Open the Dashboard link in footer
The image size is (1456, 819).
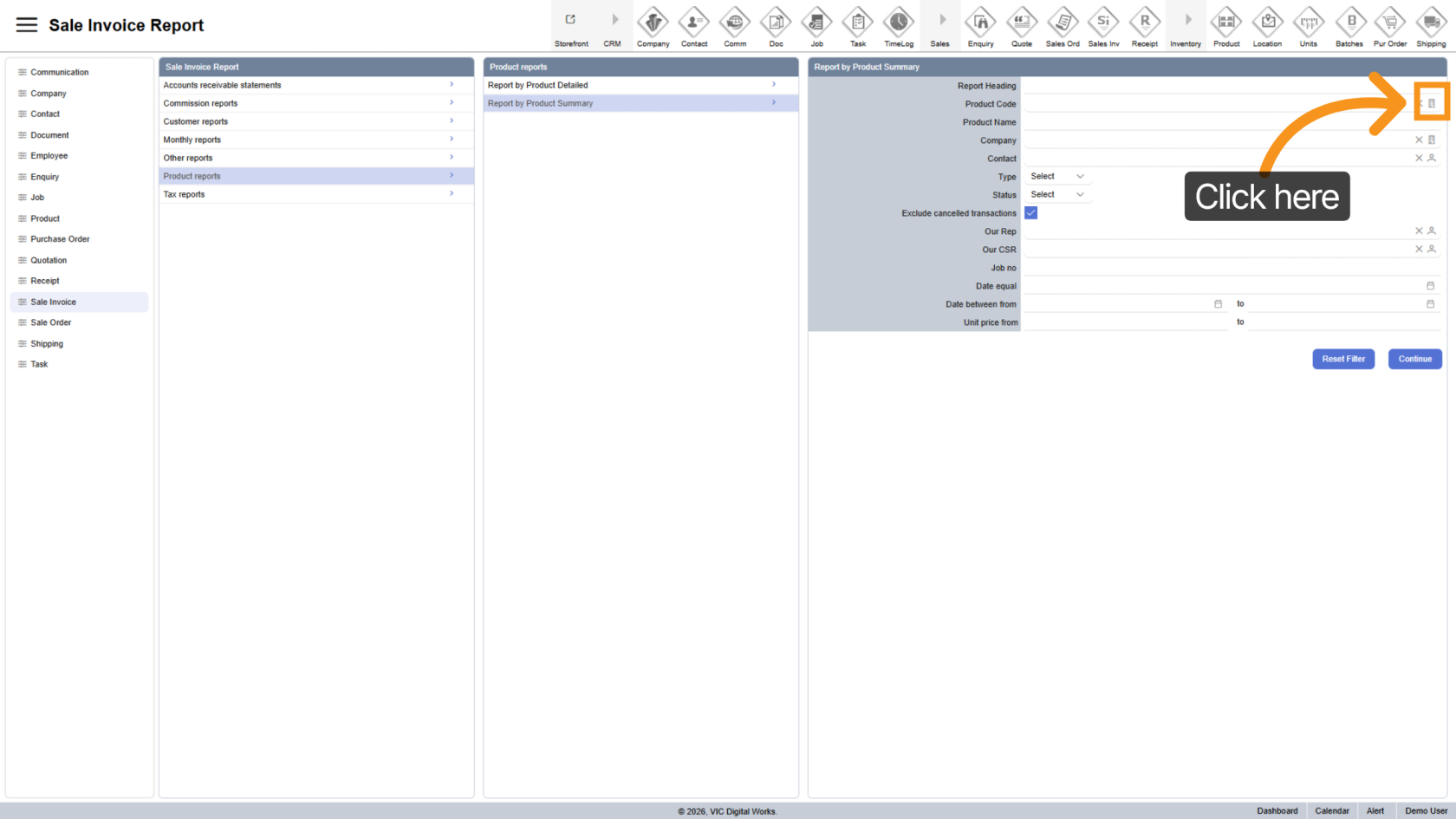point(1277,811)
